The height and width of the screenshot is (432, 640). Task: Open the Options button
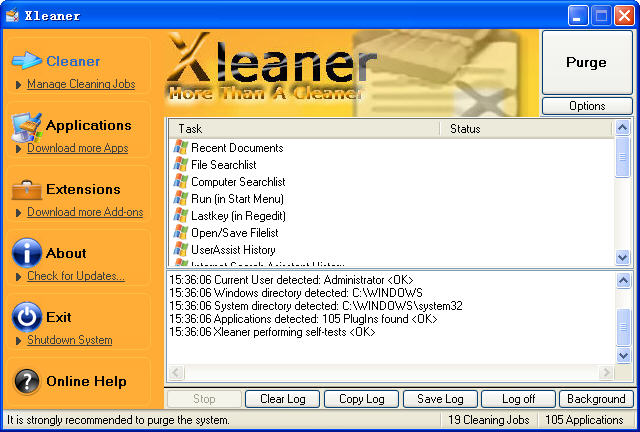click(x=587, y=106)
